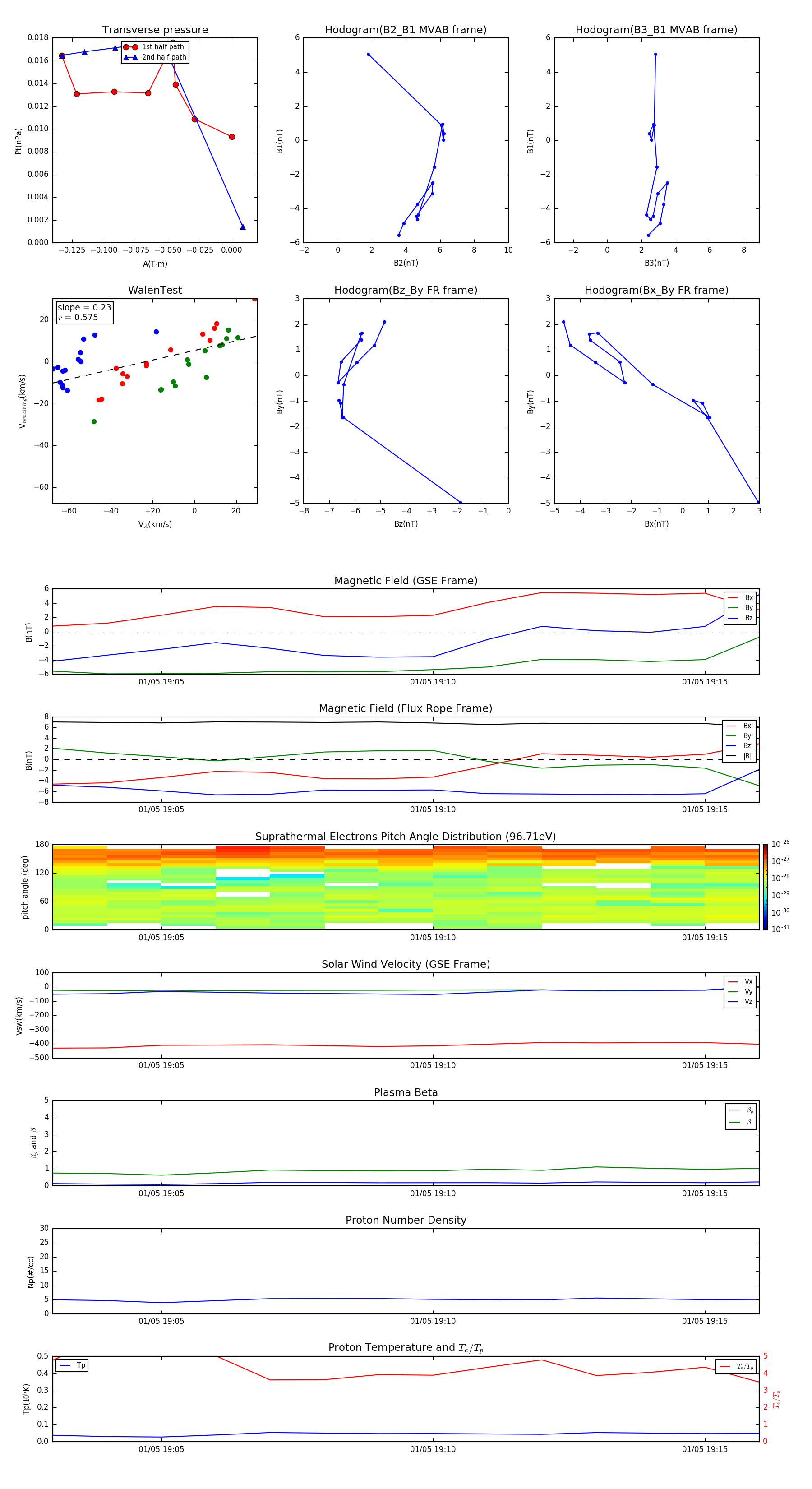Select the "Hodogram(B2_B1 MVAB frame)" title
This screenshot has height=1489, width=812.
(x=406, y=30)
